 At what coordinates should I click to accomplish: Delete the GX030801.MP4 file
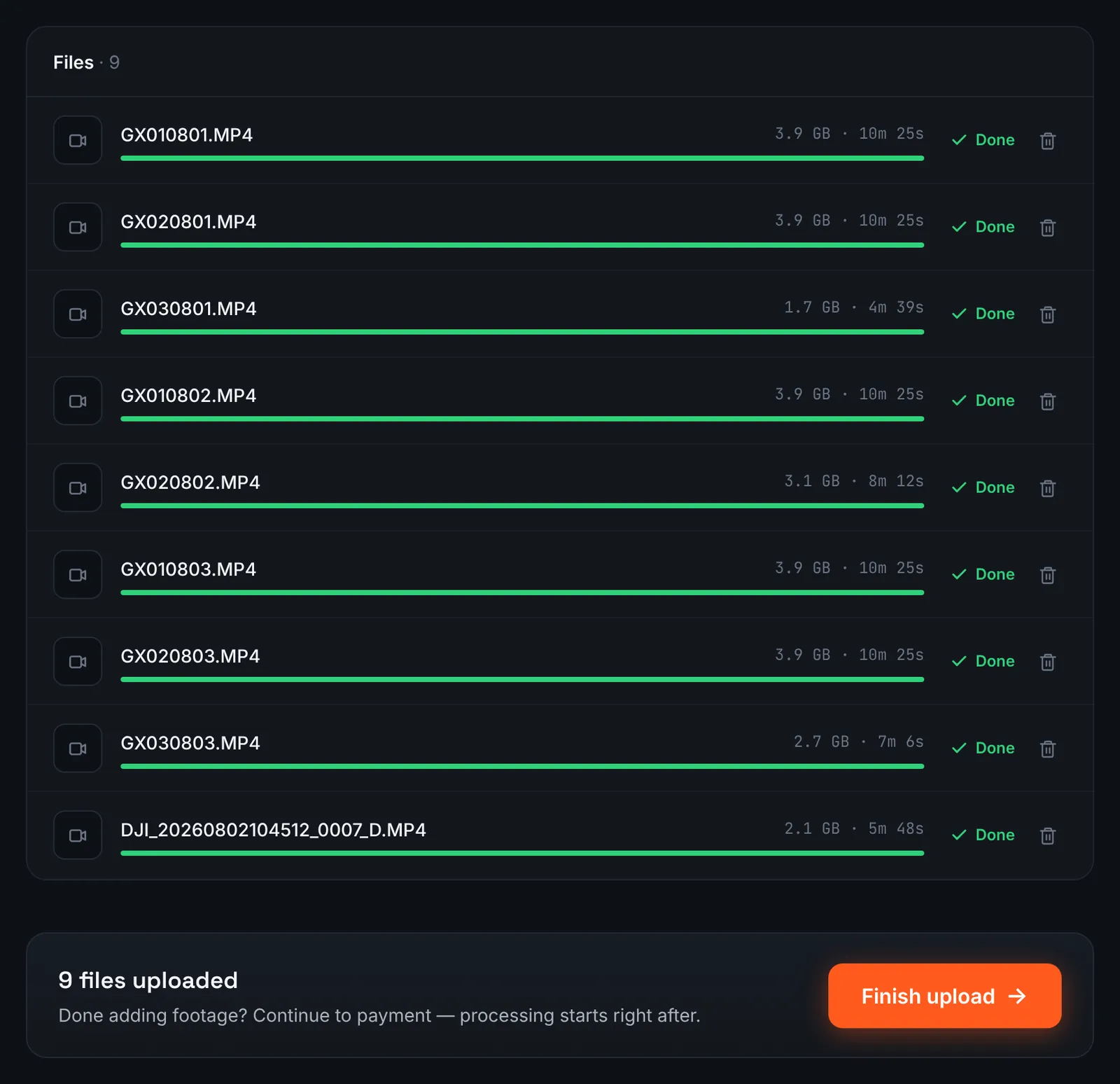click(1047, 314)
